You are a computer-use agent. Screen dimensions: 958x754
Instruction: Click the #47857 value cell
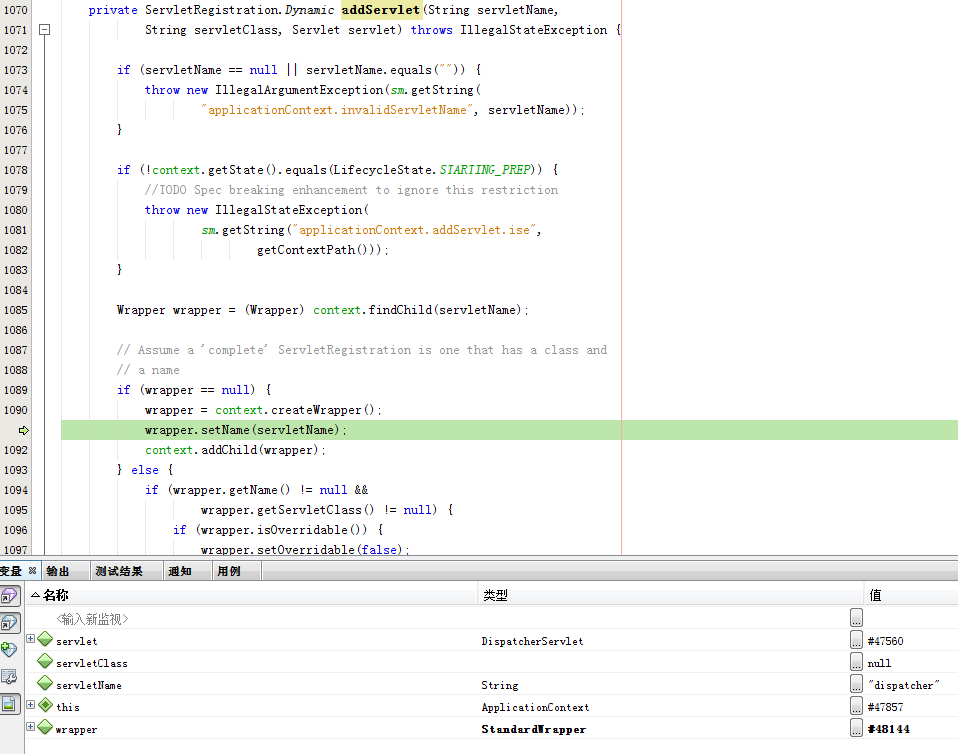[x=885, y=707]
